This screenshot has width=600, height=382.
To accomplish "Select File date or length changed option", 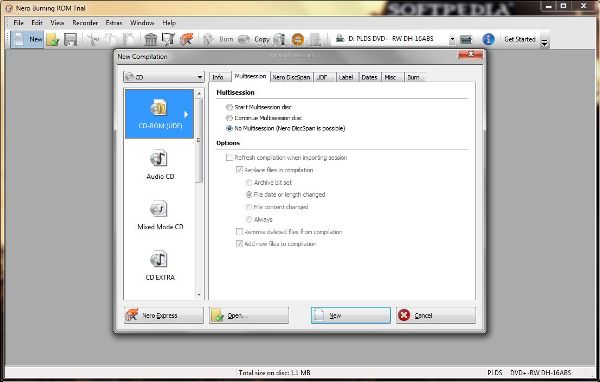I will coord(249,195).
